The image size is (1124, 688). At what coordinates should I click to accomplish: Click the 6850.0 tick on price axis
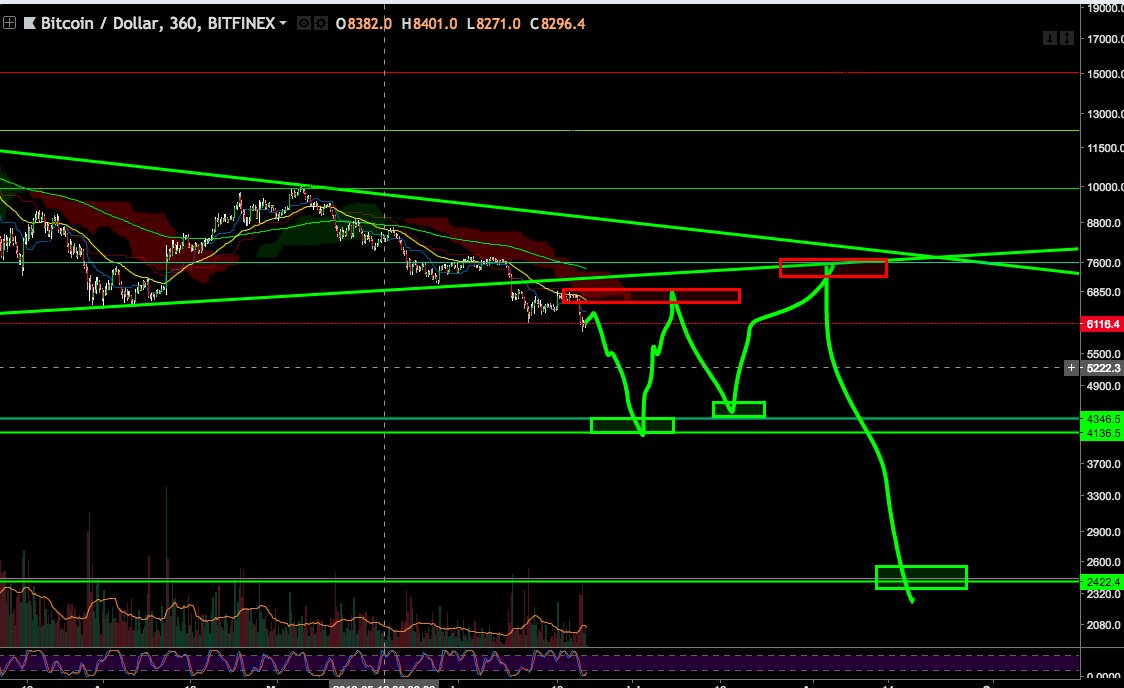pos(1105,292)
